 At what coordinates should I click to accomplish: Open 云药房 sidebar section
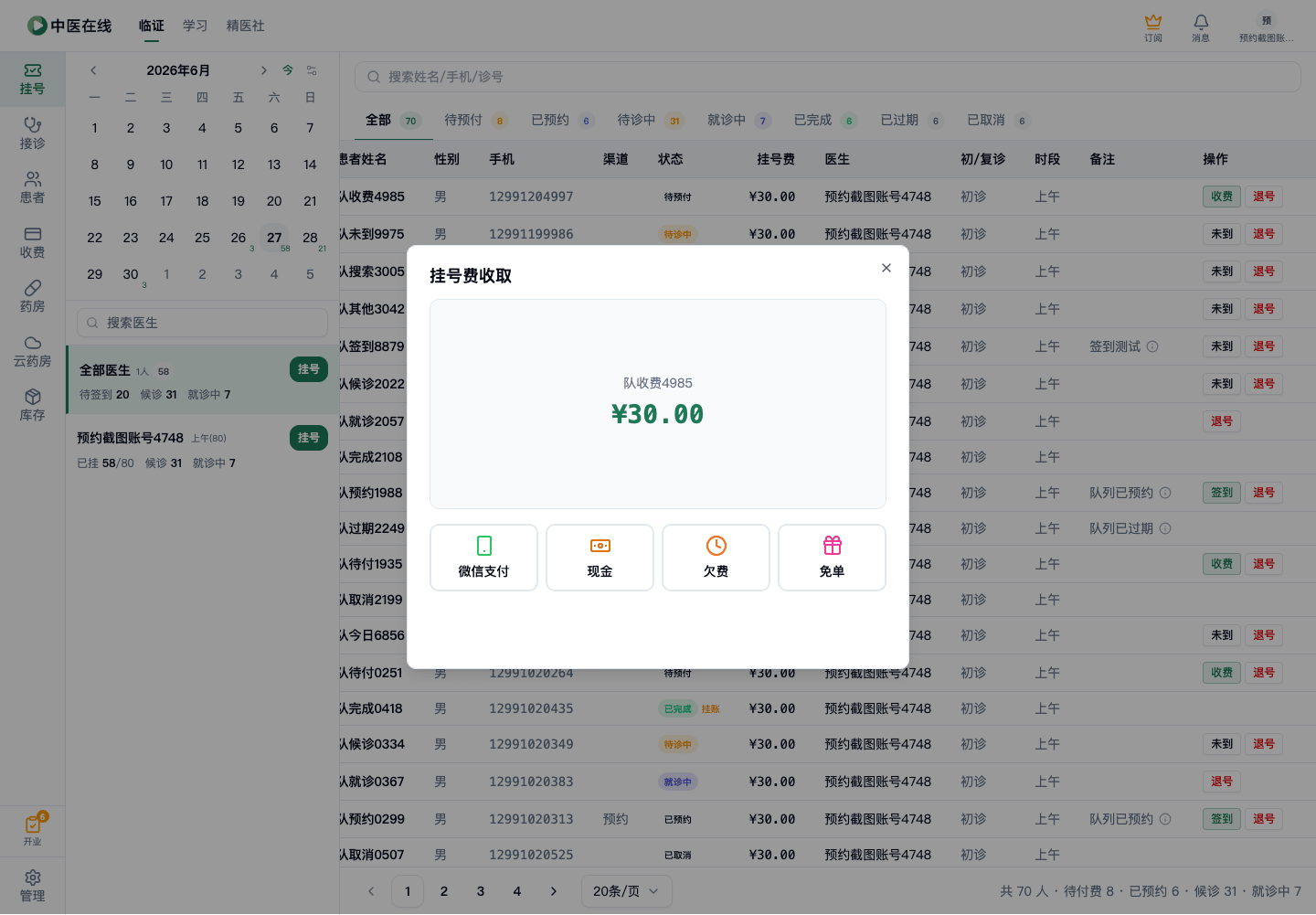32,351
